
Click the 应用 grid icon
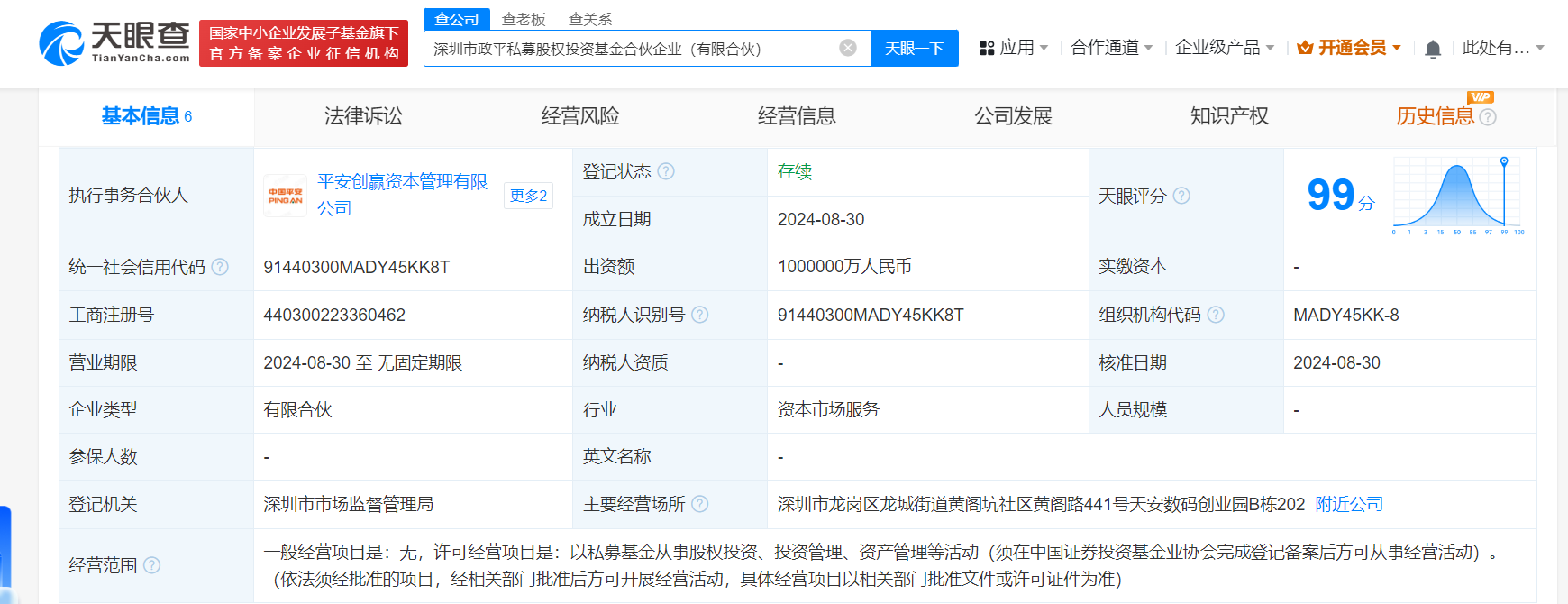[987, 48]
